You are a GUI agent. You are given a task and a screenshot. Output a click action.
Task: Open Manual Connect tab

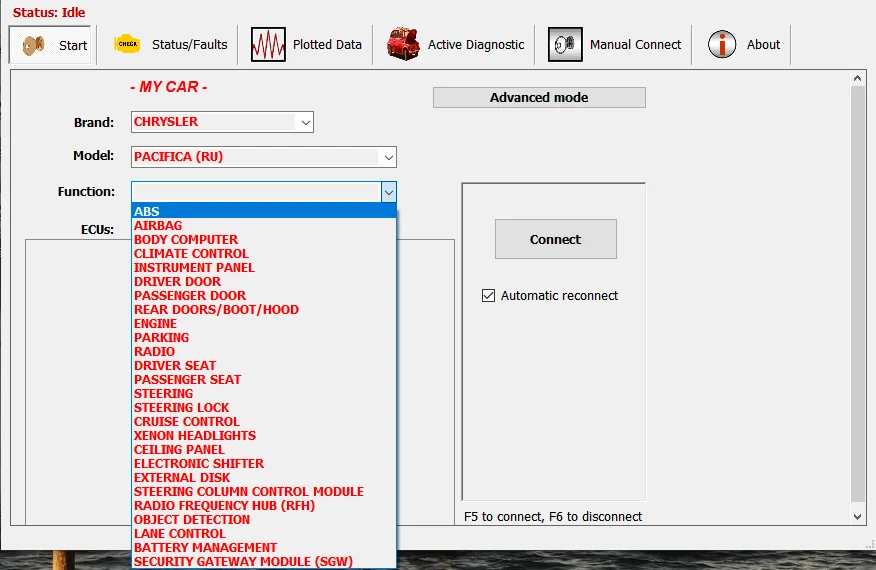point(614,45)
